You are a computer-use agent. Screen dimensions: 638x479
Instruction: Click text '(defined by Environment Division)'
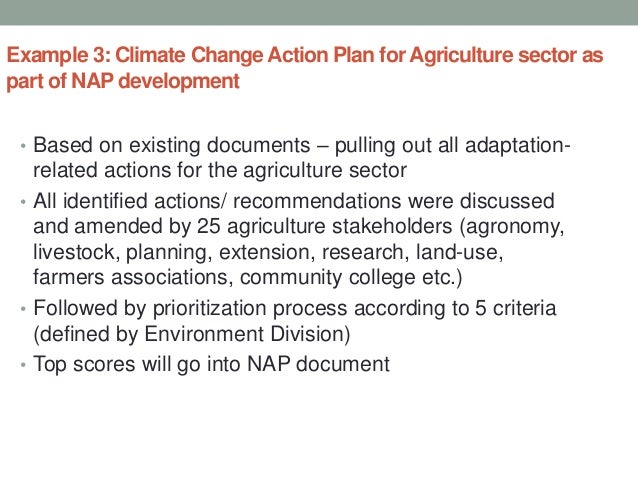click(192, 334)
